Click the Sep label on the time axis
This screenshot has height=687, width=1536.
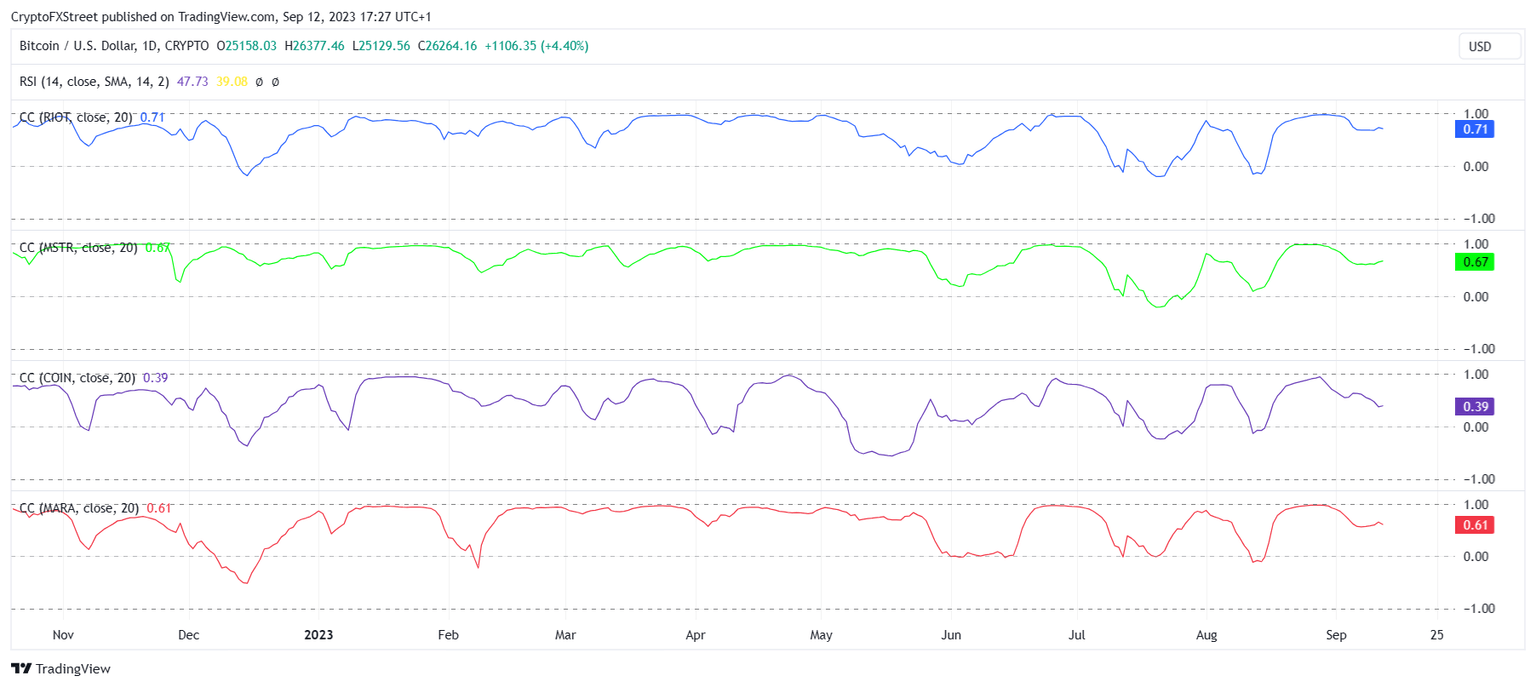pyautogui.click(x=1336, y=635)
